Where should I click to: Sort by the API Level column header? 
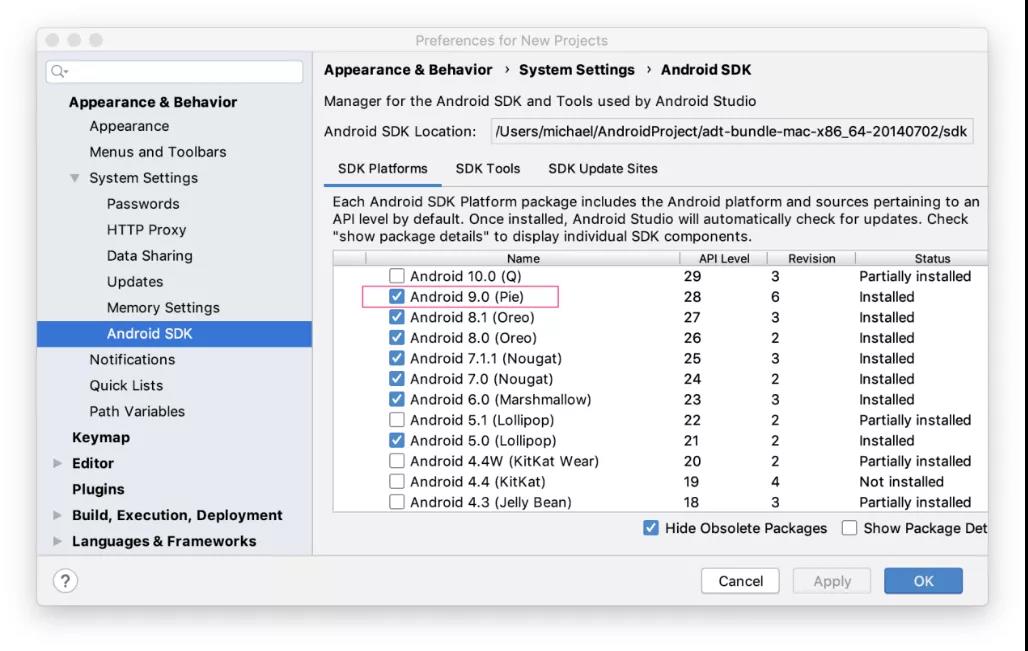tap(724, 258)
